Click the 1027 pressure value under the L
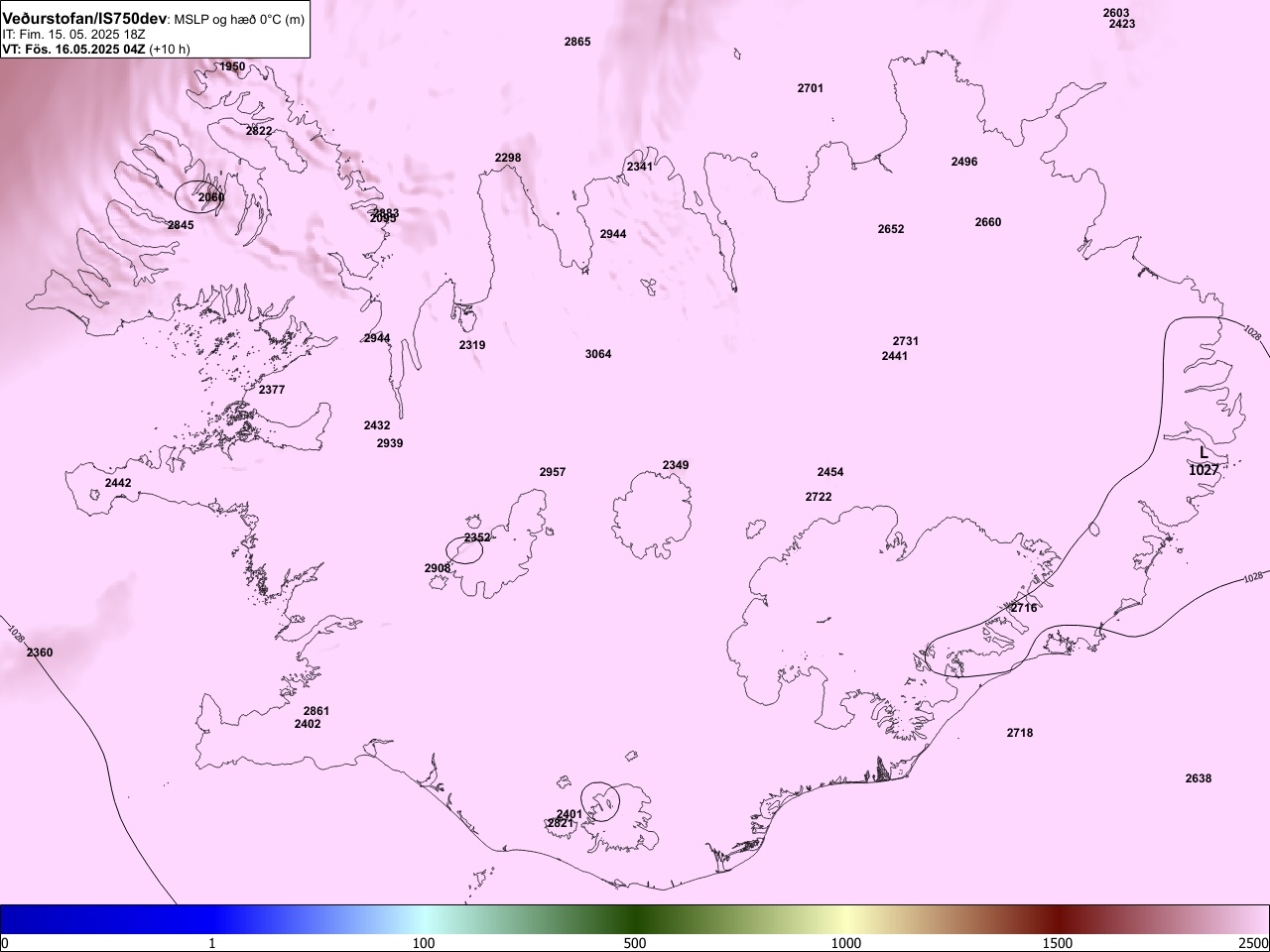 click(x=1204, y=470)
